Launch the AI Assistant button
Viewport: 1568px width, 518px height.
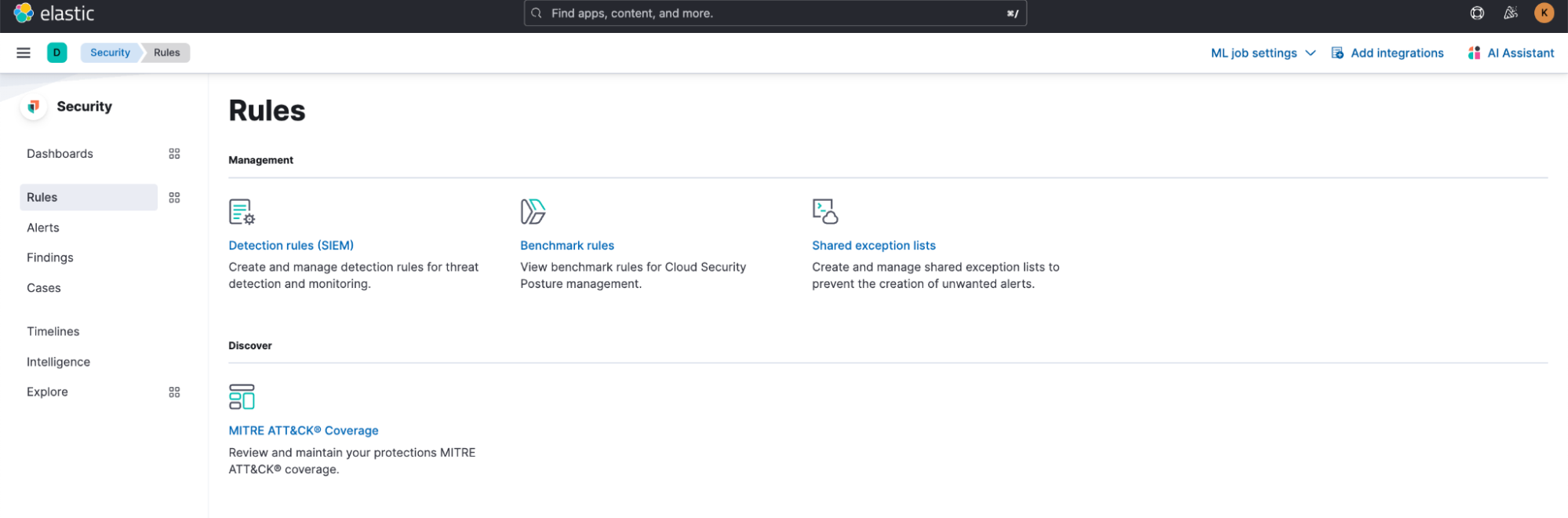1511,53
